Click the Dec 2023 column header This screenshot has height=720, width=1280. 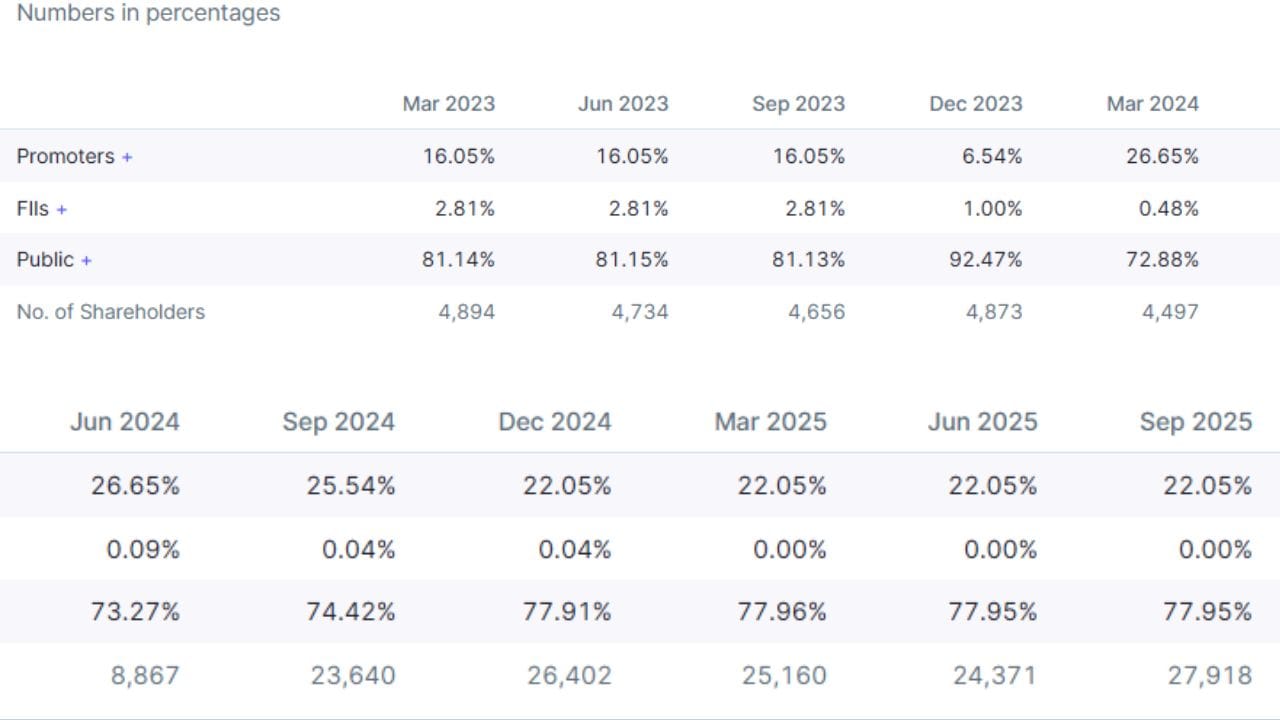click(x=975, y=104)
